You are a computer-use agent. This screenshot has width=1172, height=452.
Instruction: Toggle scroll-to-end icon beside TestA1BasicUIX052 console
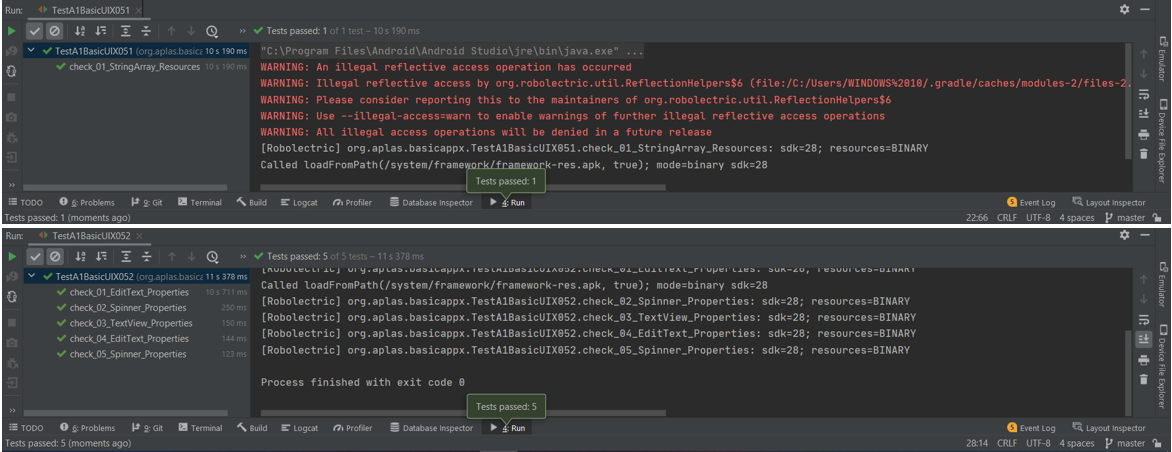pyautogui.click(x=1143, y=339)
